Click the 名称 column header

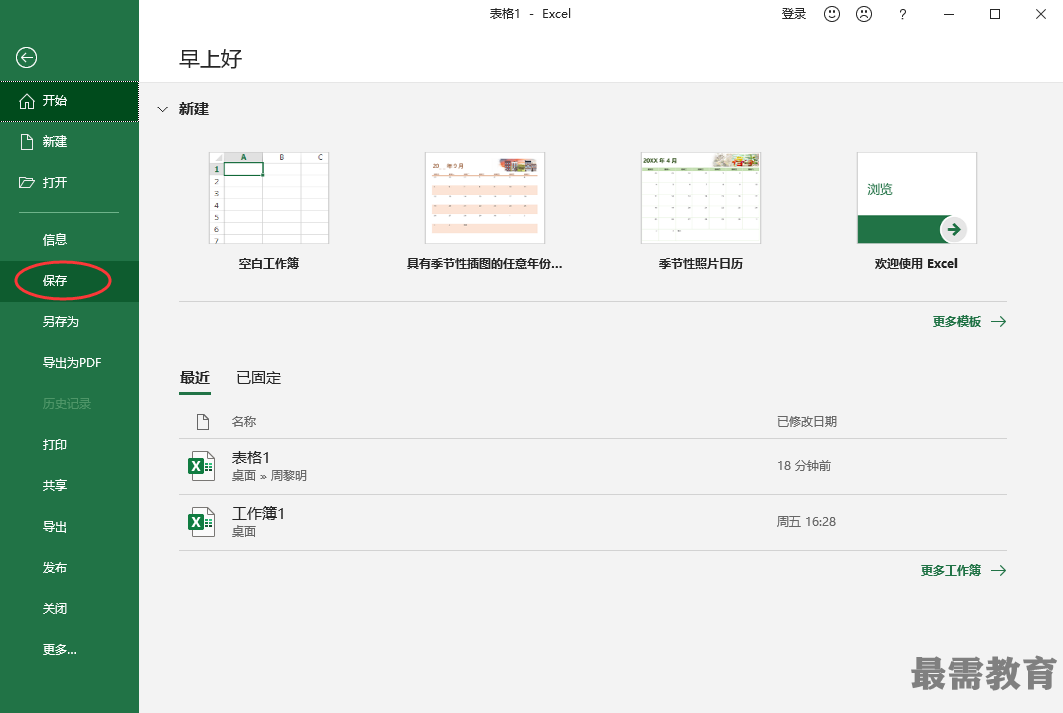click(244, 422)
